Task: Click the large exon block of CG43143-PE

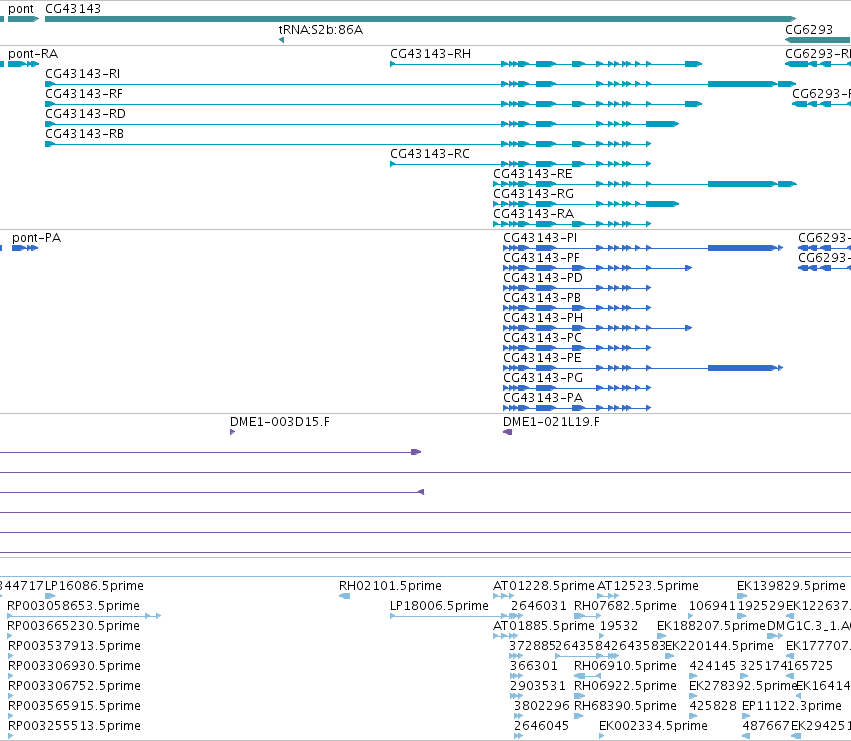Action: (x=741, y=368)
